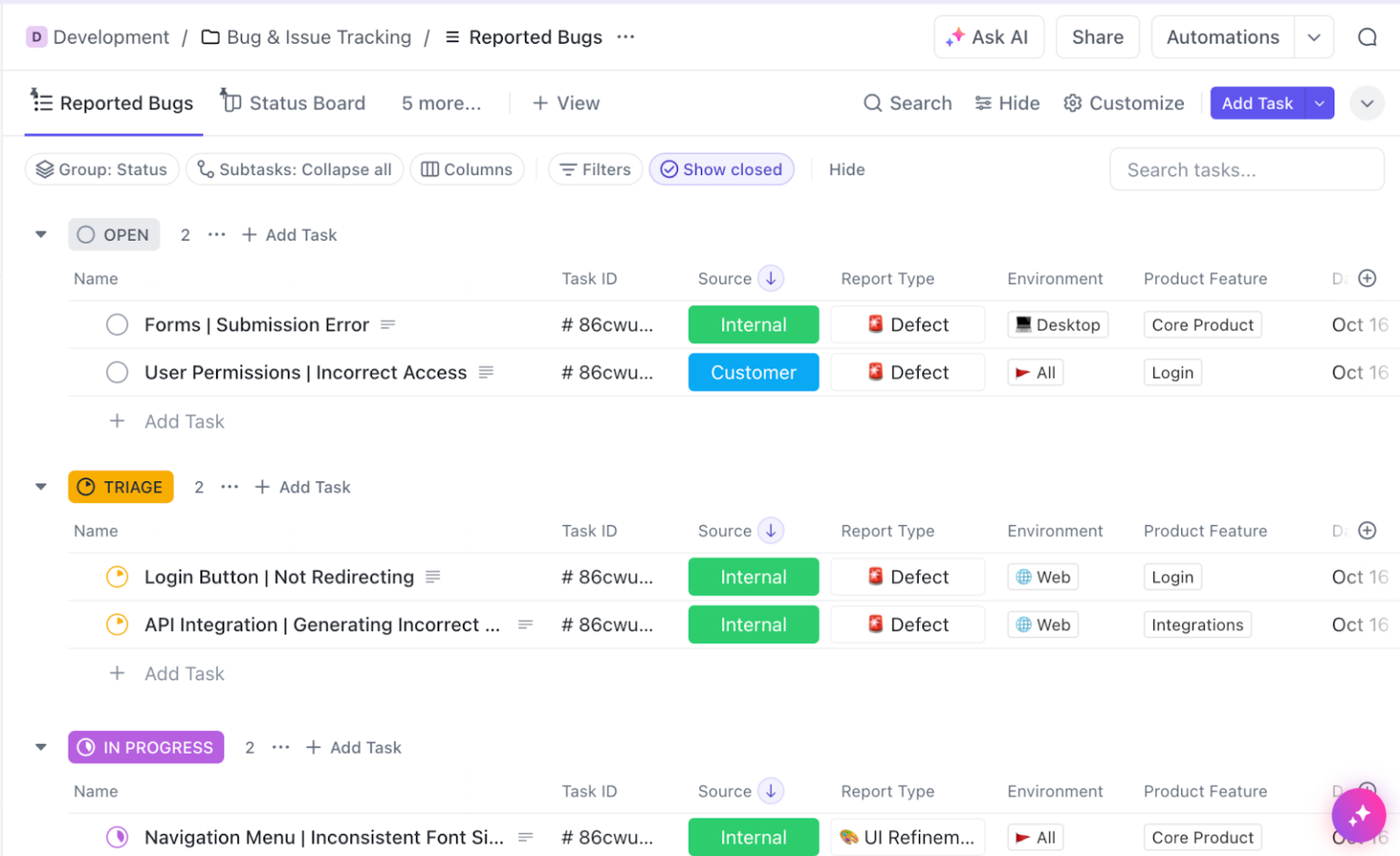Open the Filters options
Screen dimensions: 1400x856
click(594, 169)
